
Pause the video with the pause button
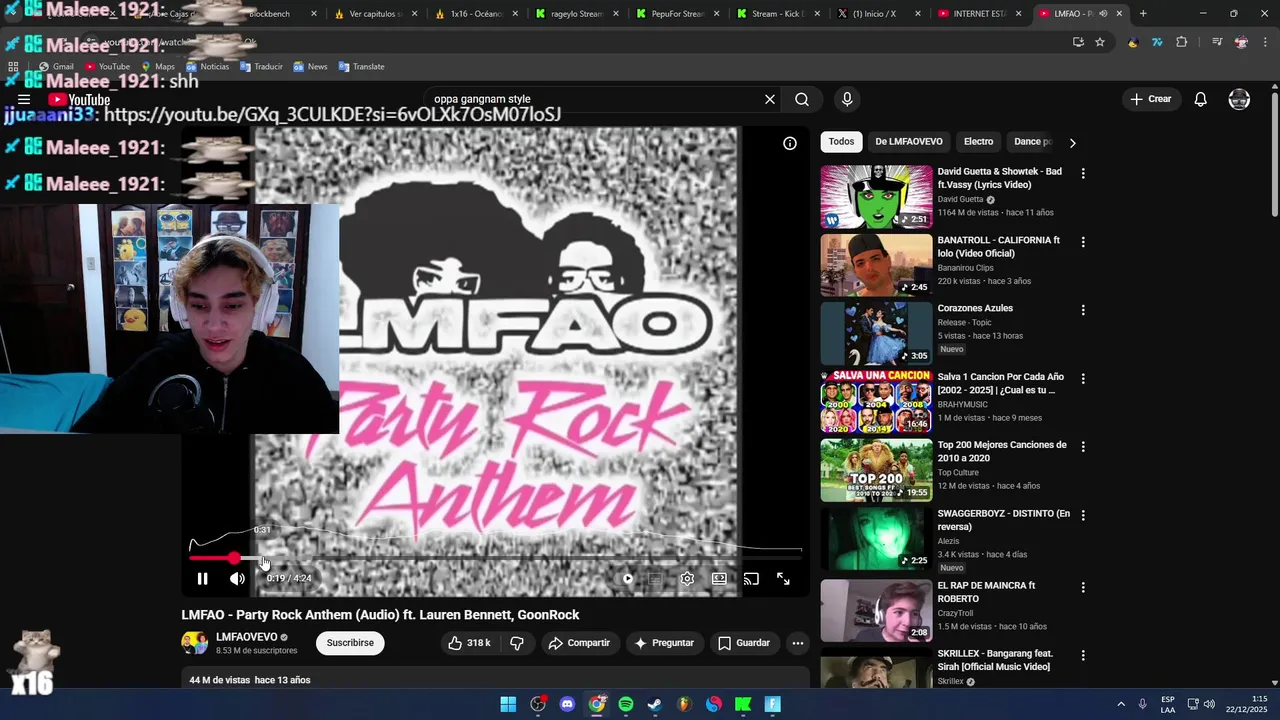(x=202, y=579)
